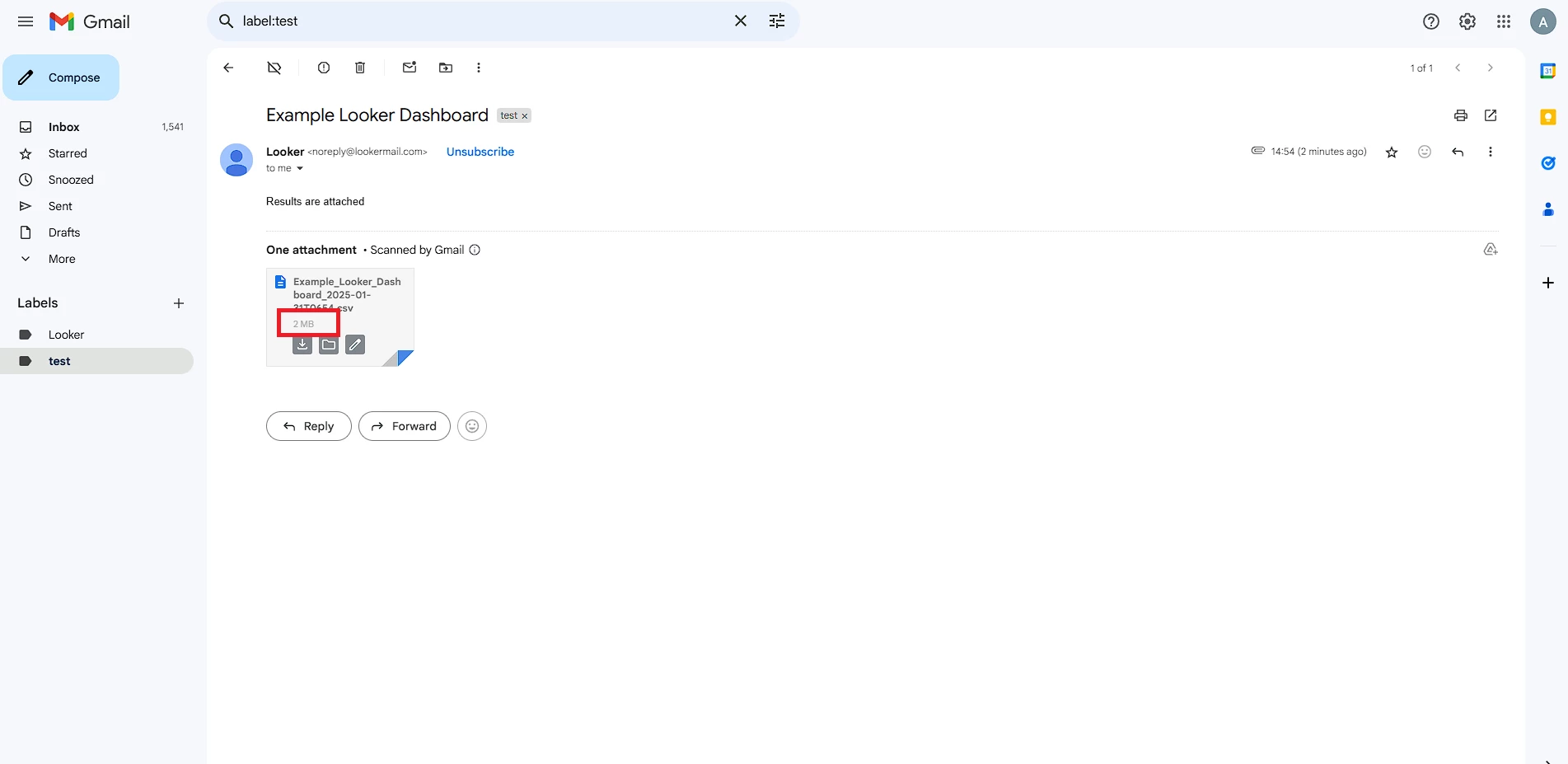Remove the test label chip
Screen dimensions: 1568x764
(525, 116)
